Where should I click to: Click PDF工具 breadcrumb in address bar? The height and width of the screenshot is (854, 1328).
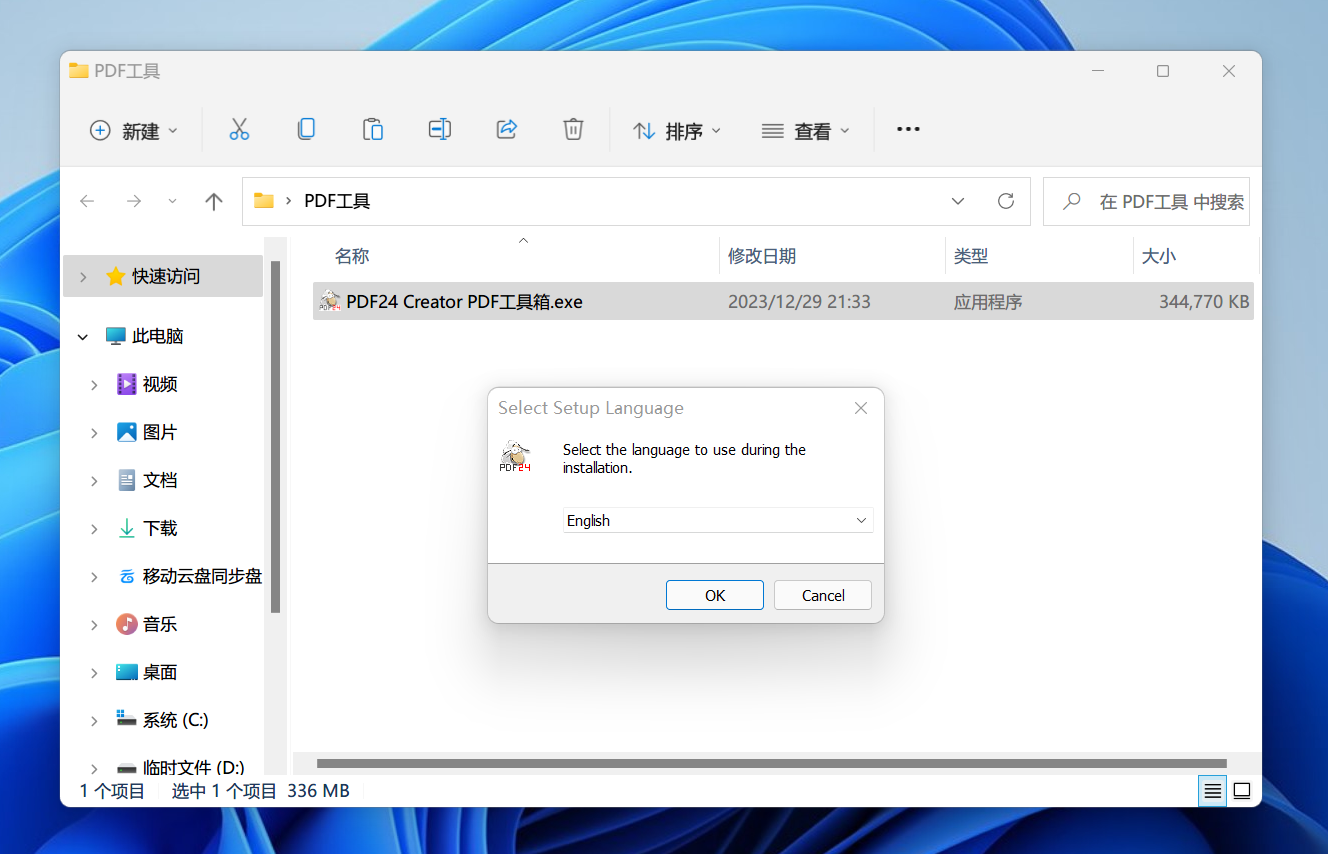(337, 201)
